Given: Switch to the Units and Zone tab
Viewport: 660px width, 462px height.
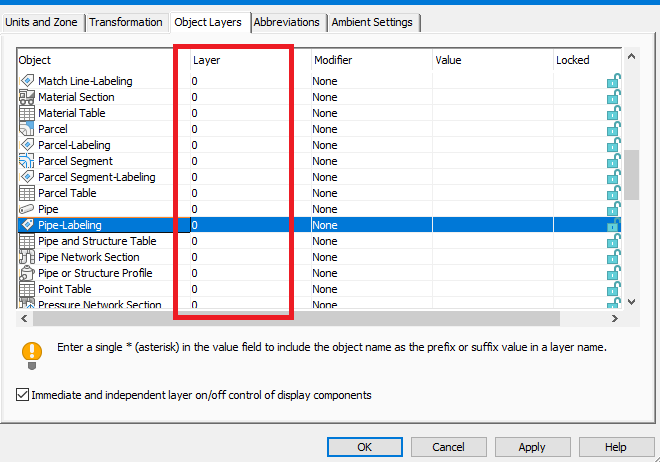Looking at the screenshot, I should tap(42, 22).
